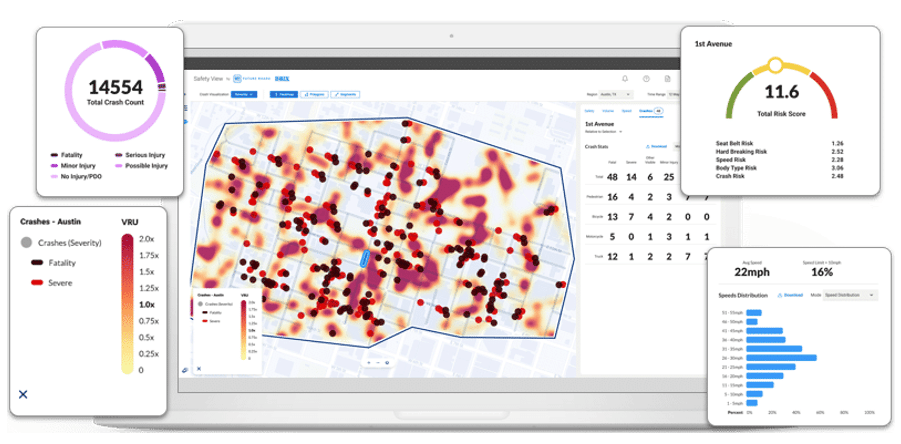Click the VRU color scale in large legend
Screen dimensions: 901x444
pos(127,304)
